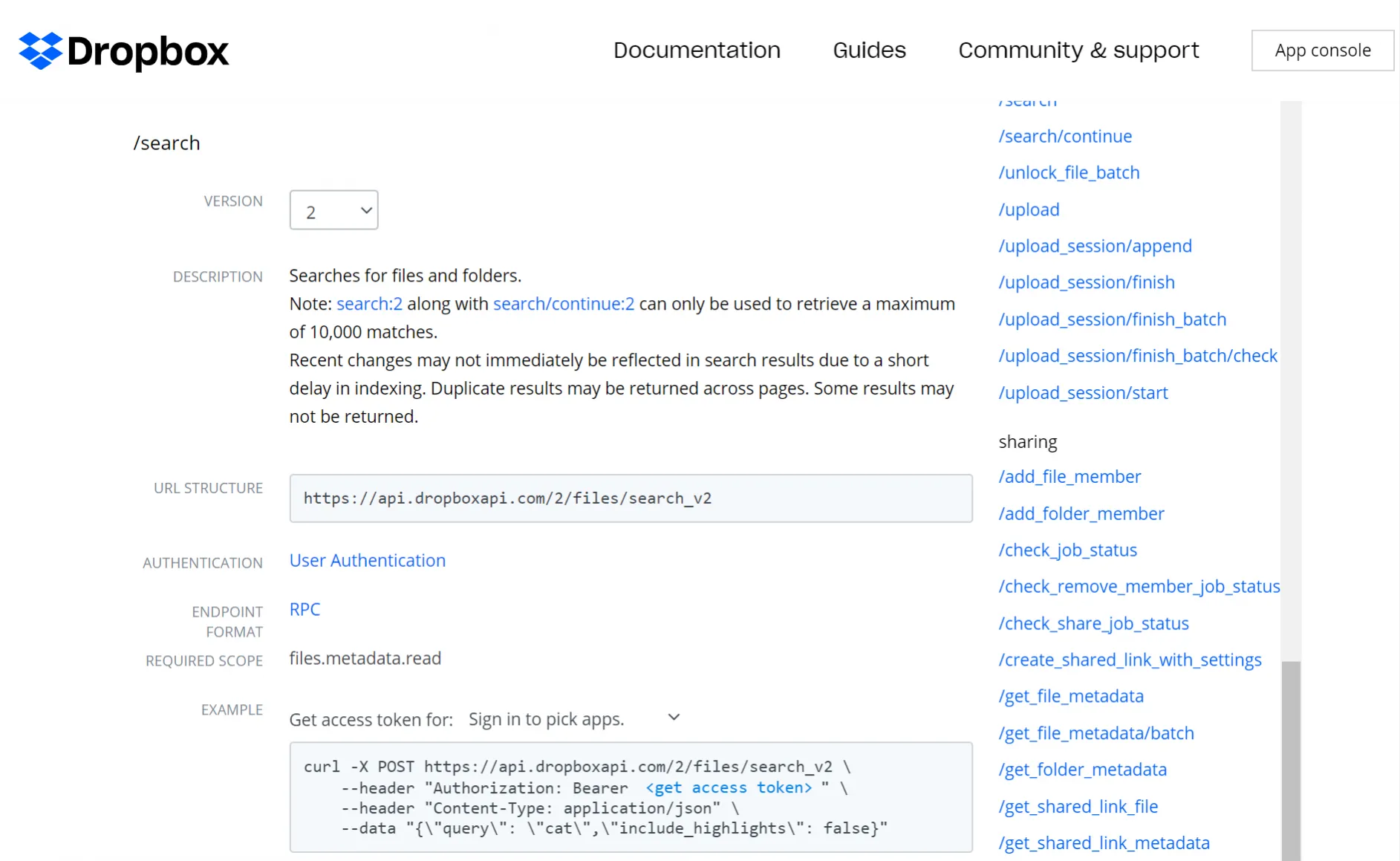The width and height of the screenshot is (1400, 861).
Task: Open /add_file_member sidebar link
Action: 1069,477
